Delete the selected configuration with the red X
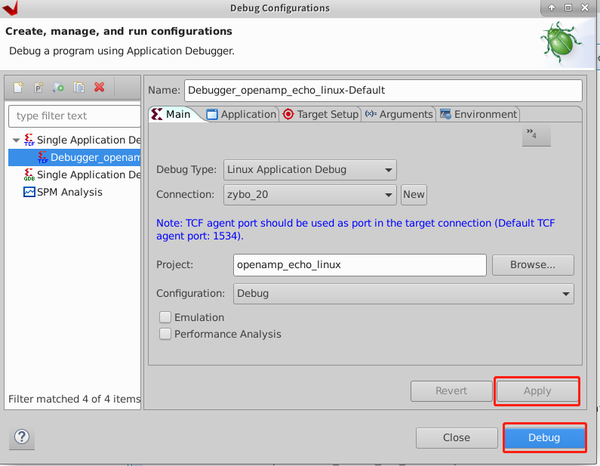Image resolution: width=600 pixels, height=466 pixels. pyautogui.click(x=99, y=87)
